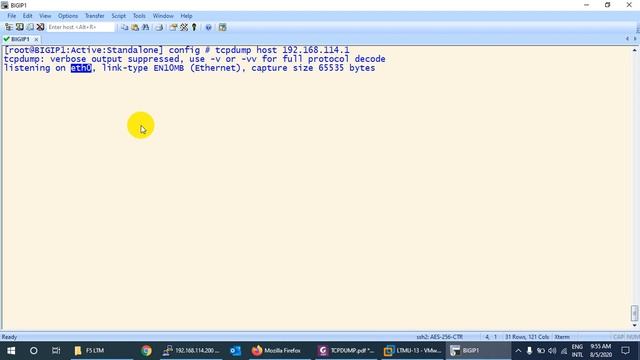Click the greyed Reconnect toolbar icon

[x=30, y=27]
